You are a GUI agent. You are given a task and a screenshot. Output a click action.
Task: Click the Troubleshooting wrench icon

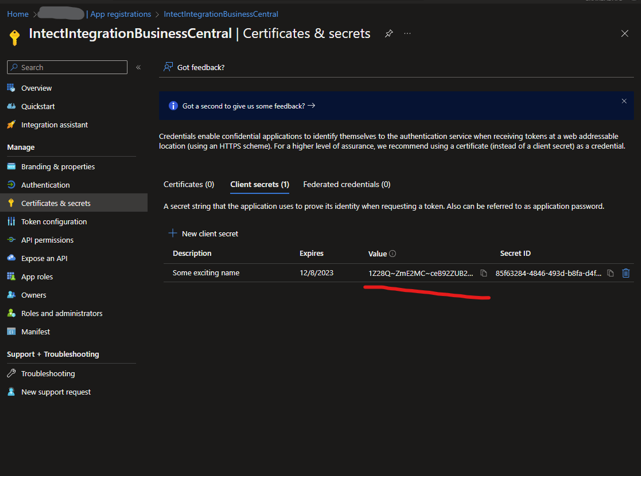tap(11, 373)
